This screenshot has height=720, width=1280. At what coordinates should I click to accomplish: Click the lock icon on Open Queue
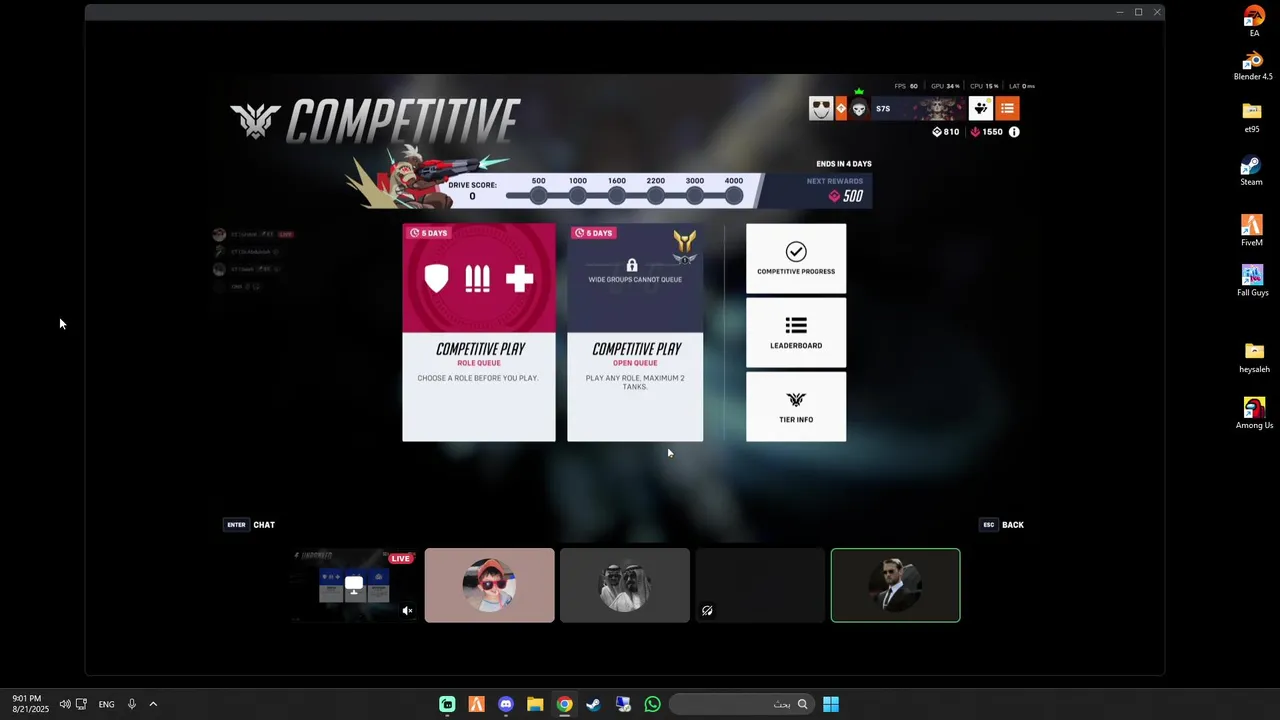pyautogui.click(x=632, y=265)
